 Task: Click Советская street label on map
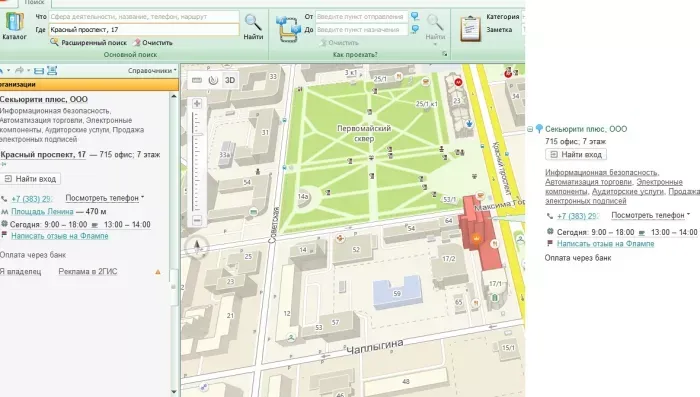tap(273, 225)
